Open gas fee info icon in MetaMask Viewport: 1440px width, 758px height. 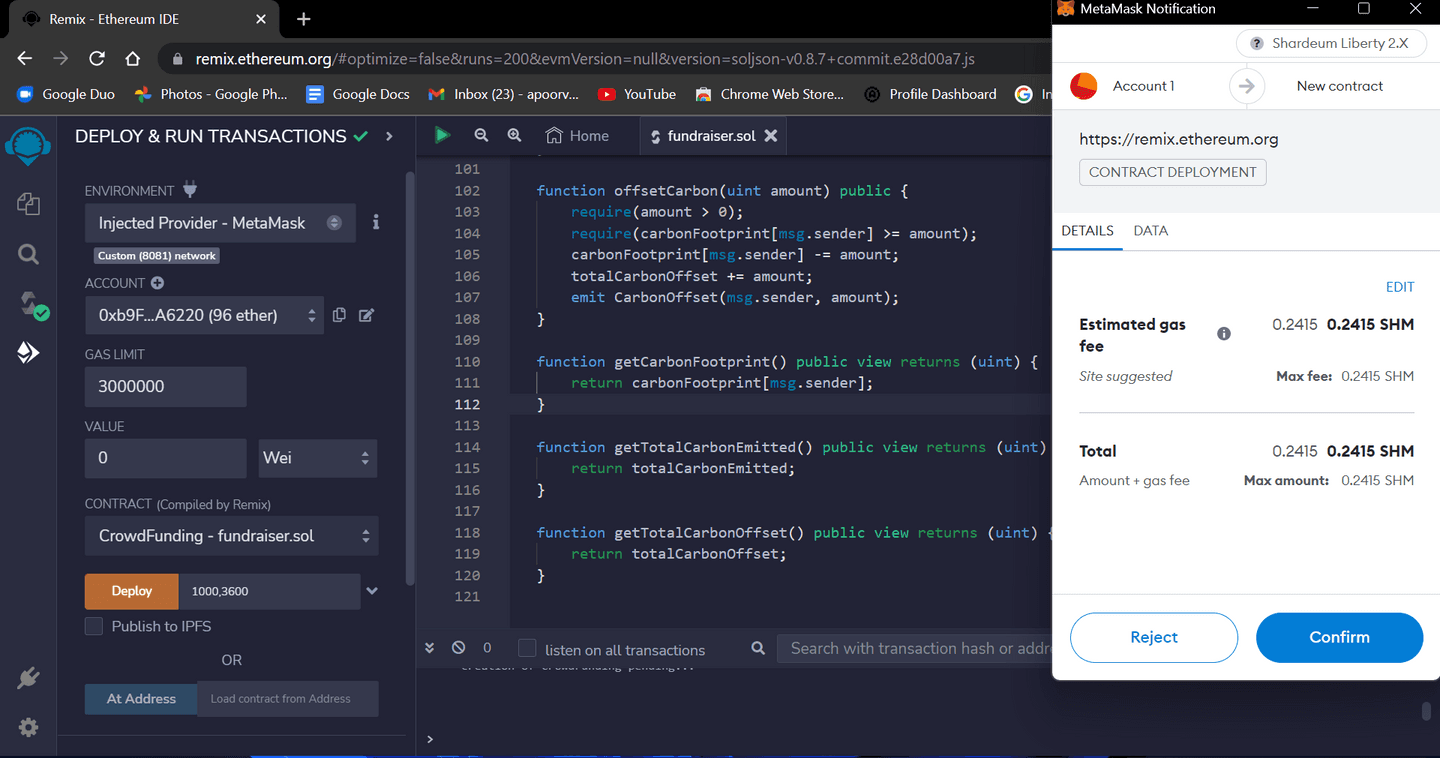1224,334
